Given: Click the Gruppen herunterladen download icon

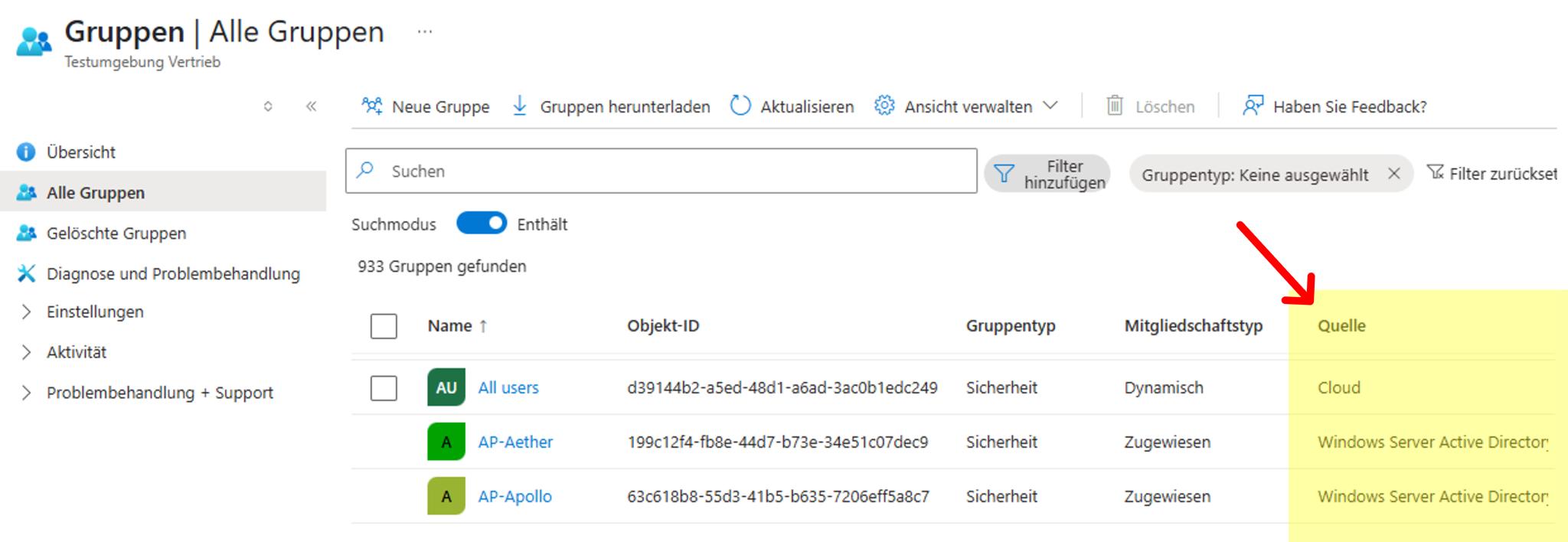Looking at the screenshot, I should coord(520,106).
